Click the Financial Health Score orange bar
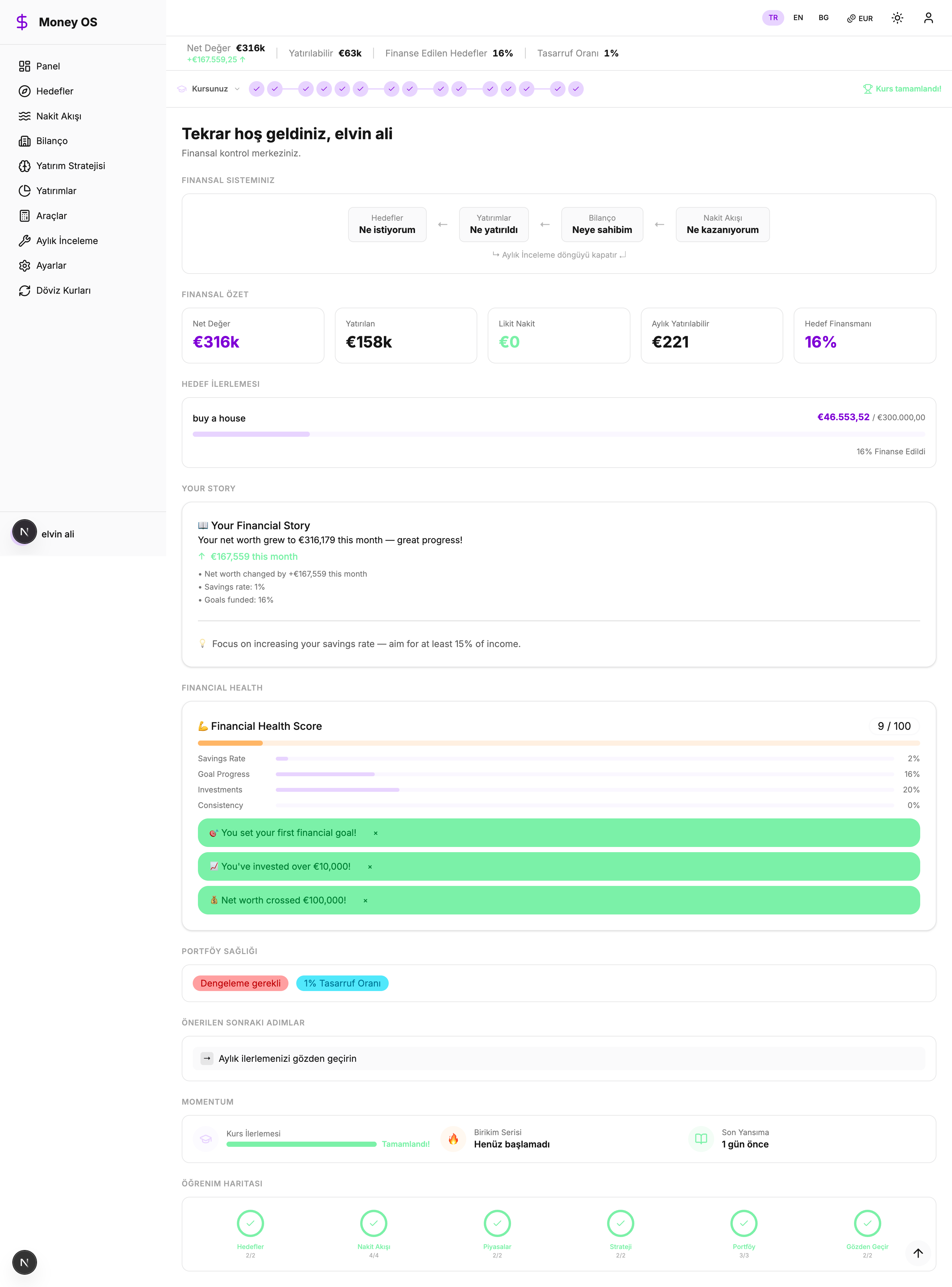 (559, 743)
